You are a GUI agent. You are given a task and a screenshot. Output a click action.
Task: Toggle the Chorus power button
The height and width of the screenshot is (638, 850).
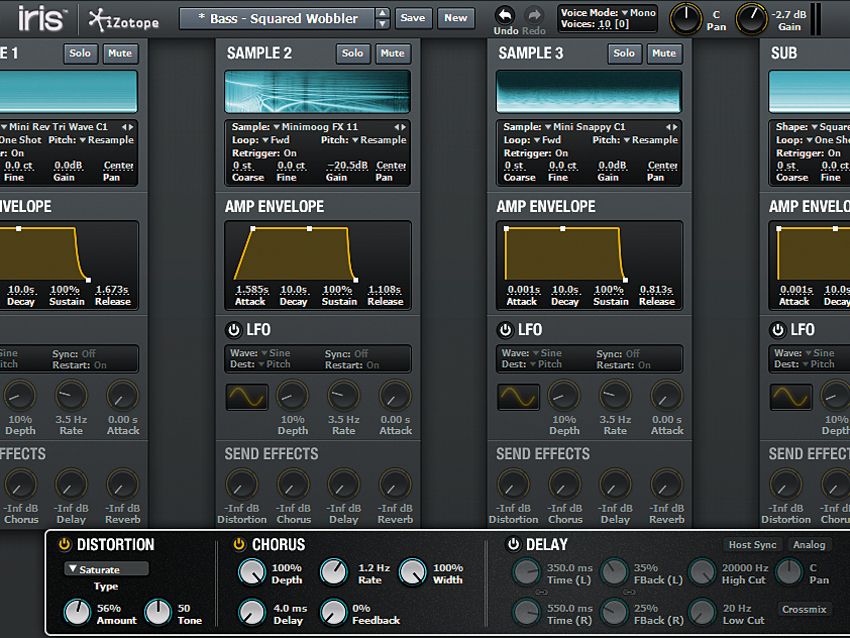(x=239, y=544)
